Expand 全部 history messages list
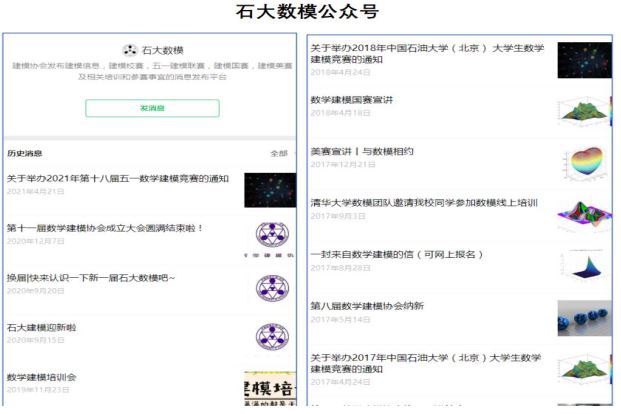This screenshot has width=621, height=414. tap(279, 154)
